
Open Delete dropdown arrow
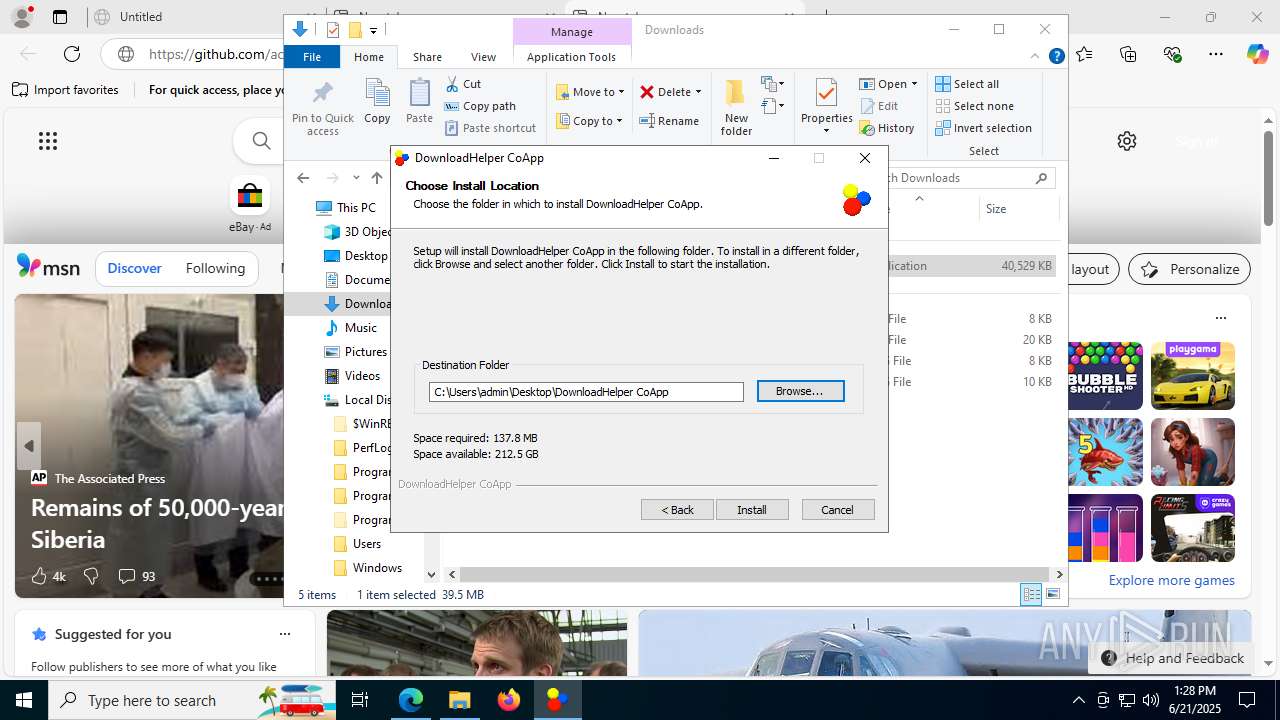[698, 92]
